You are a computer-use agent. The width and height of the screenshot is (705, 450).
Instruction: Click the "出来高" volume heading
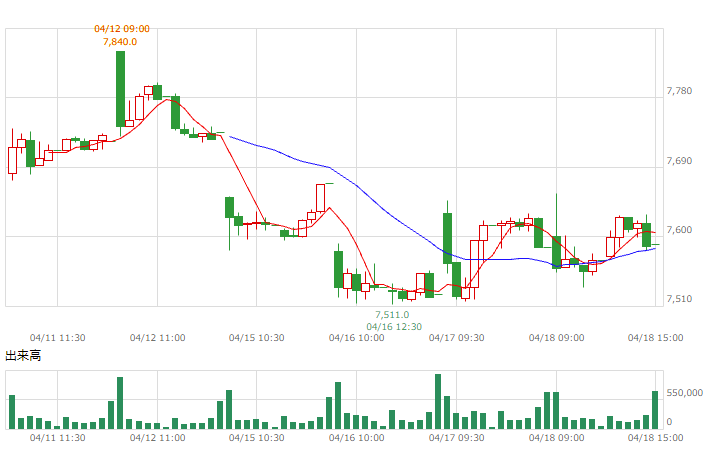pos(23,356)
